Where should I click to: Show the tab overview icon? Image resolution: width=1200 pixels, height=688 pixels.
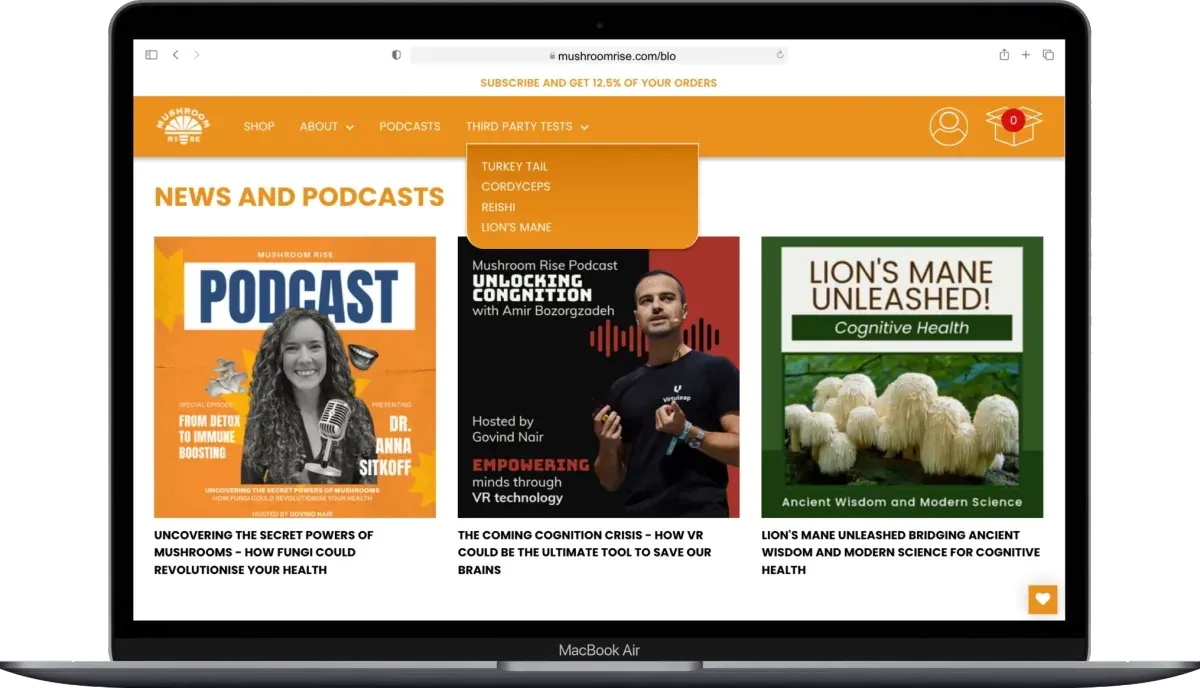tap(1048, 55)
